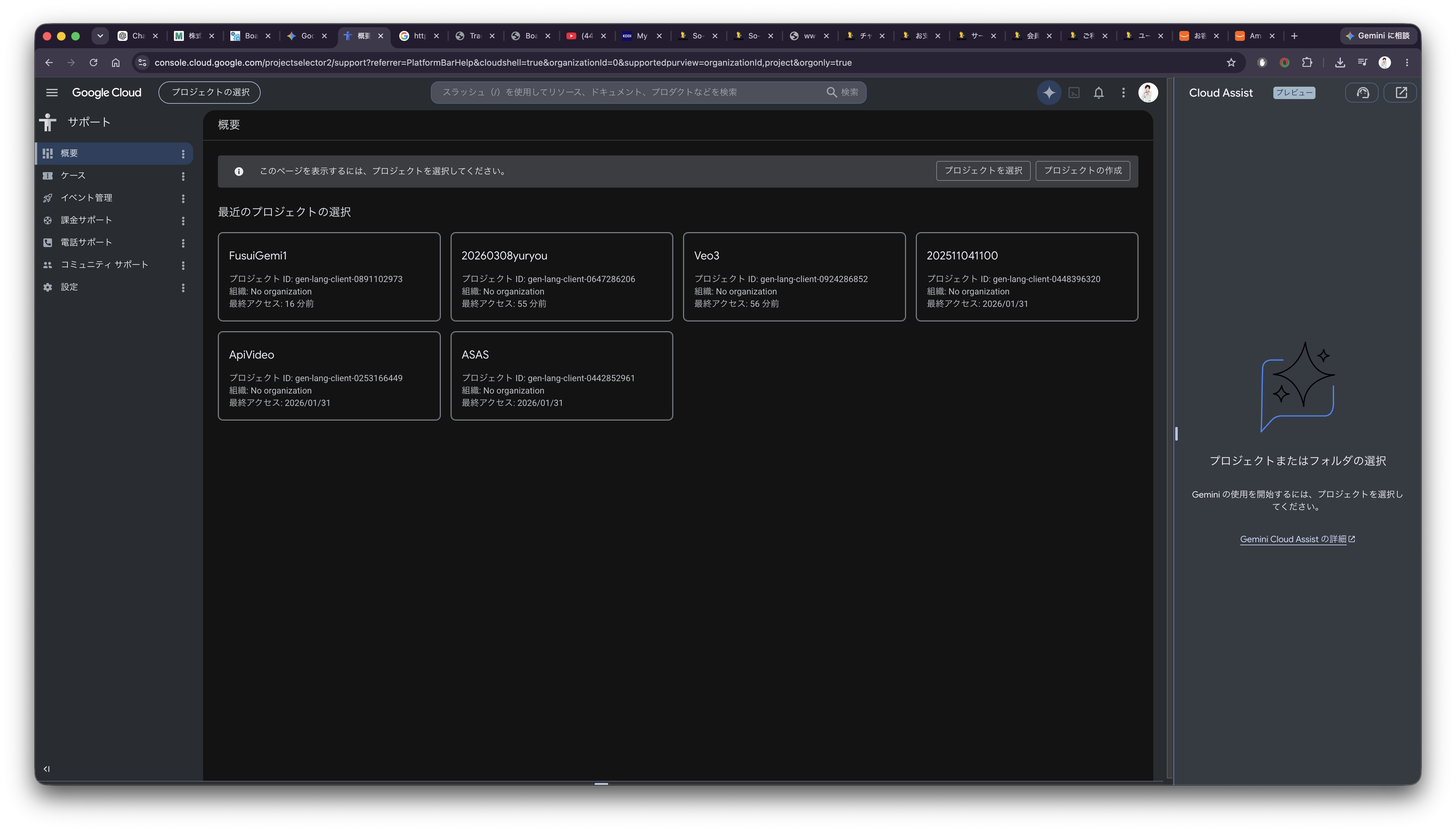Open the notifications bell
Image resolution: width=1456 pixels, height=831 pixels.
[1098, 93]
